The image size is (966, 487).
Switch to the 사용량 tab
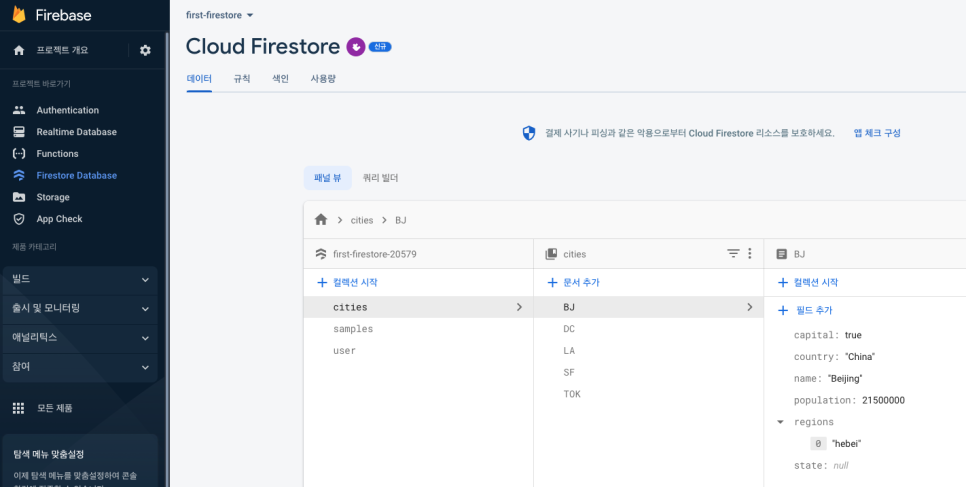(323, 79)
